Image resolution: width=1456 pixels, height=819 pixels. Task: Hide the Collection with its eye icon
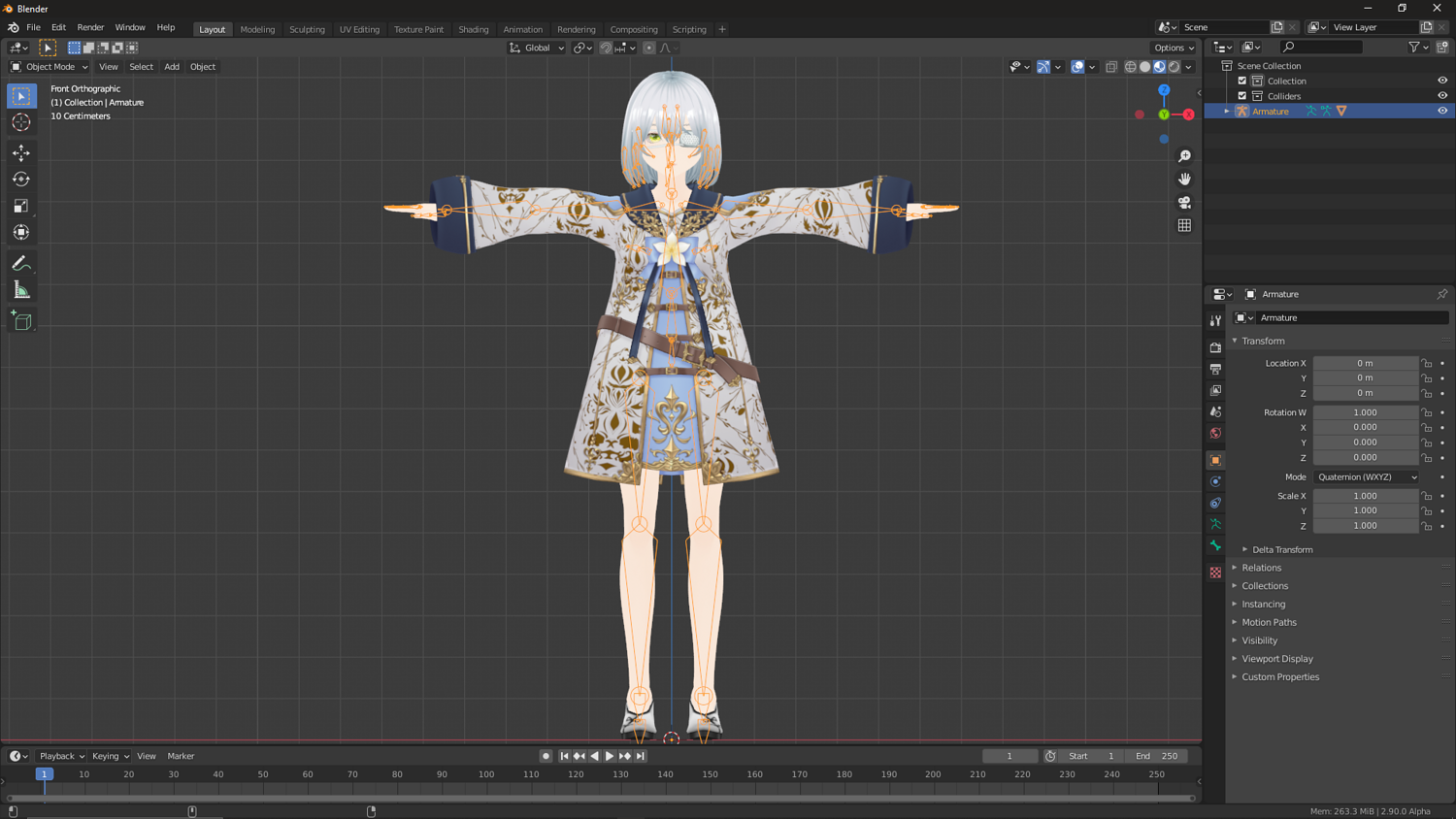pos(1442,81)
